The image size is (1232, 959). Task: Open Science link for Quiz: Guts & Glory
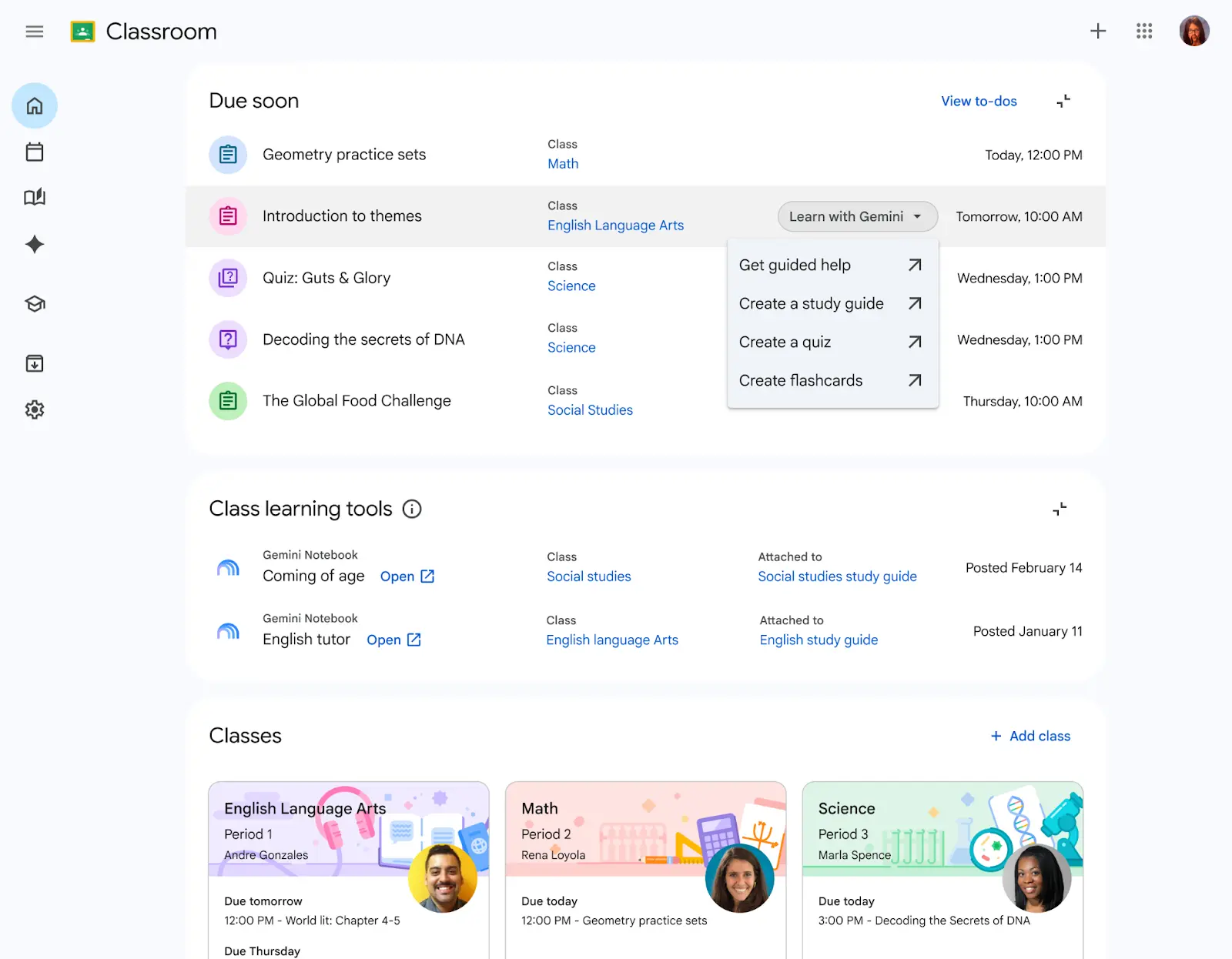pyautogui.click(x=571, y=286)
